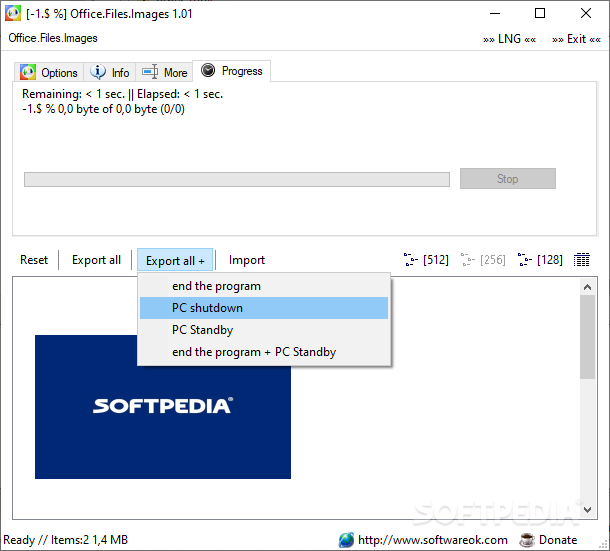
Task: Select 'PC shutdown' from the menu
Action: (264, 308)
